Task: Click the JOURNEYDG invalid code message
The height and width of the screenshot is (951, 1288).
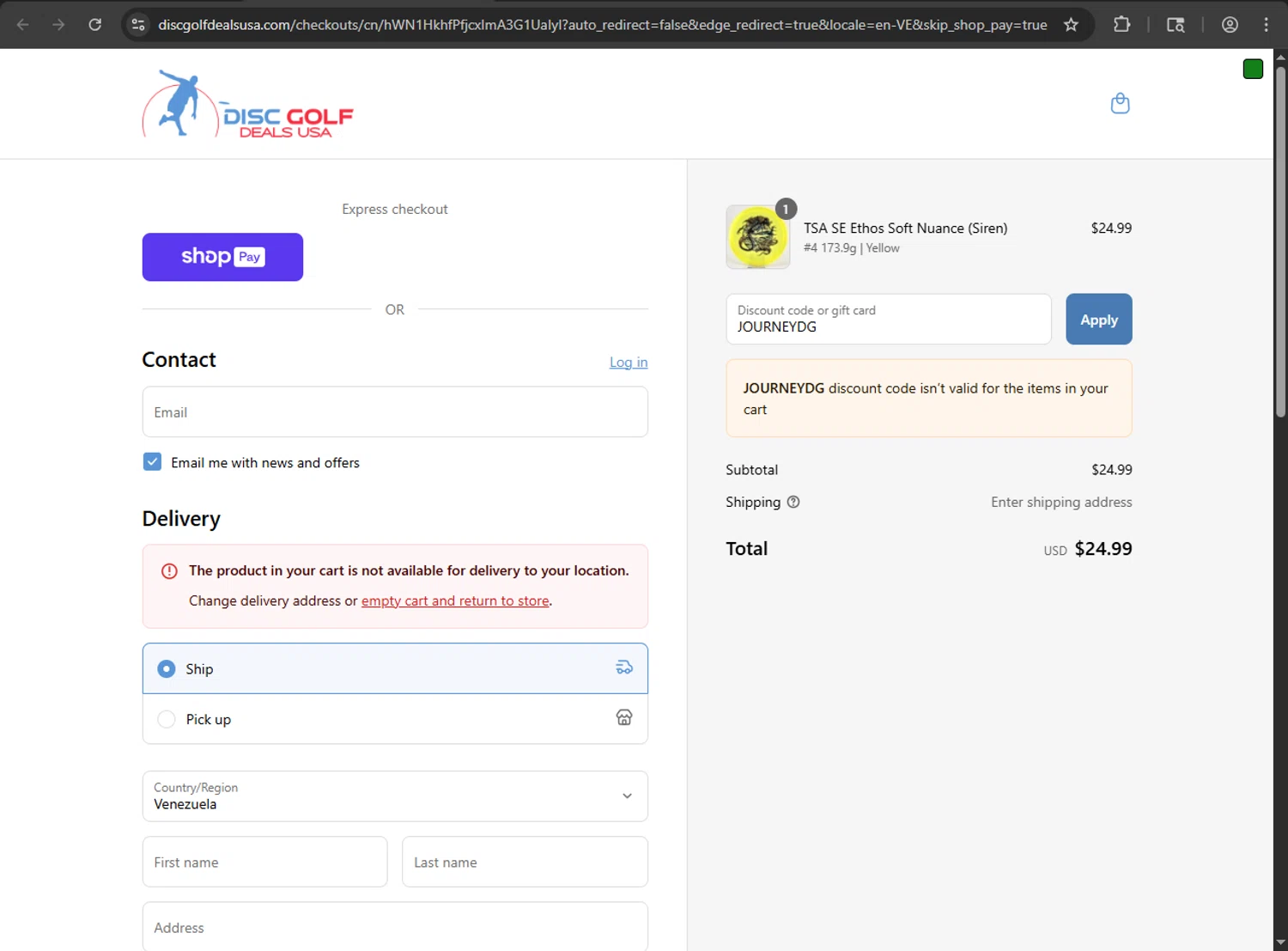Action: click(929, 399)
